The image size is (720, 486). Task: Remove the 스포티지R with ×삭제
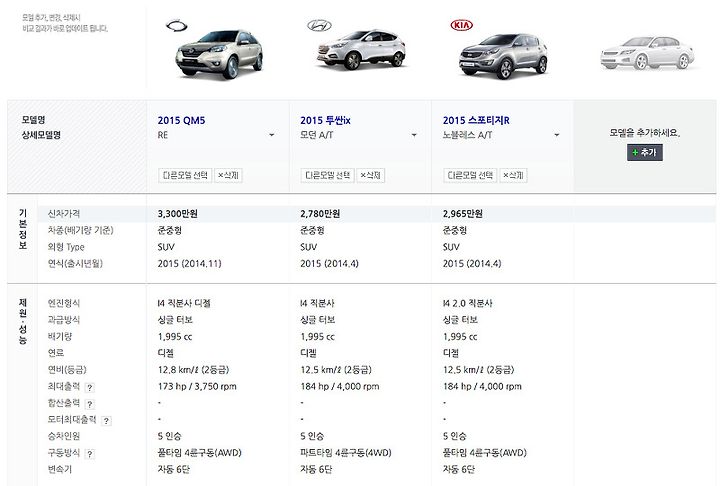coord(513,175)
